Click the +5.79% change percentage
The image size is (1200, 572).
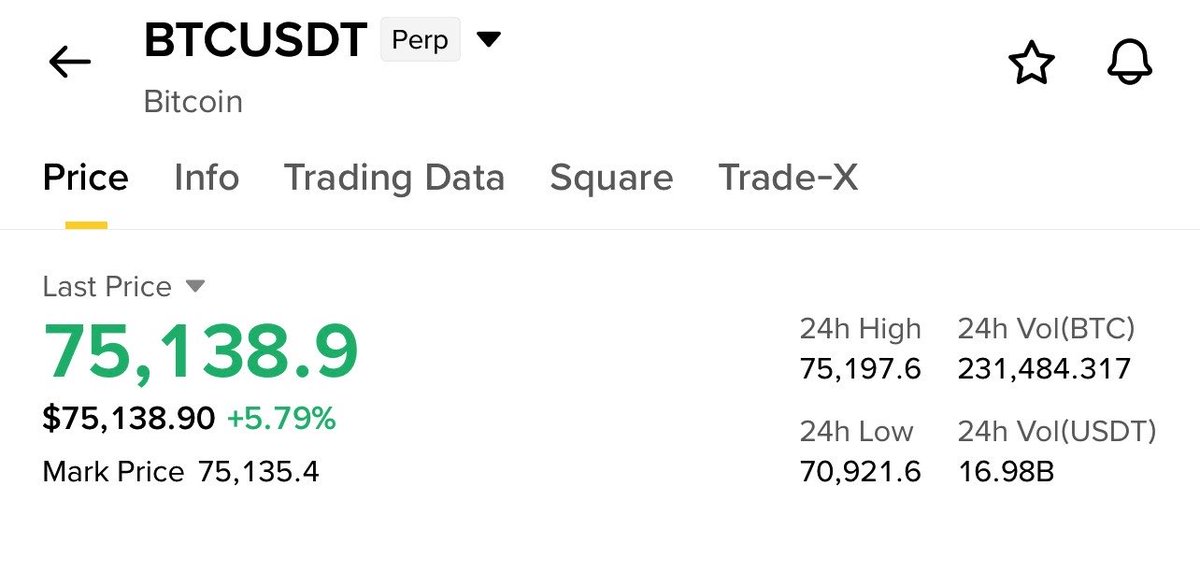coord(281,419)
